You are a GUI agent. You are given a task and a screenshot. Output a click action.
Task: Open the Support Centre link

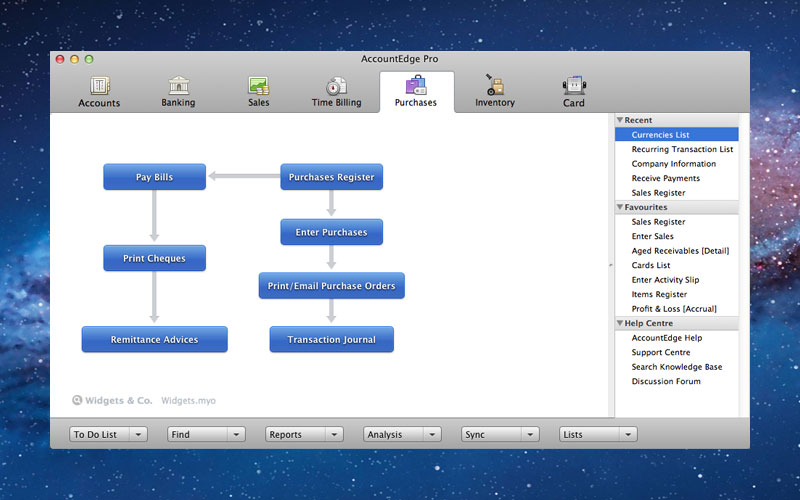(661, 353)
